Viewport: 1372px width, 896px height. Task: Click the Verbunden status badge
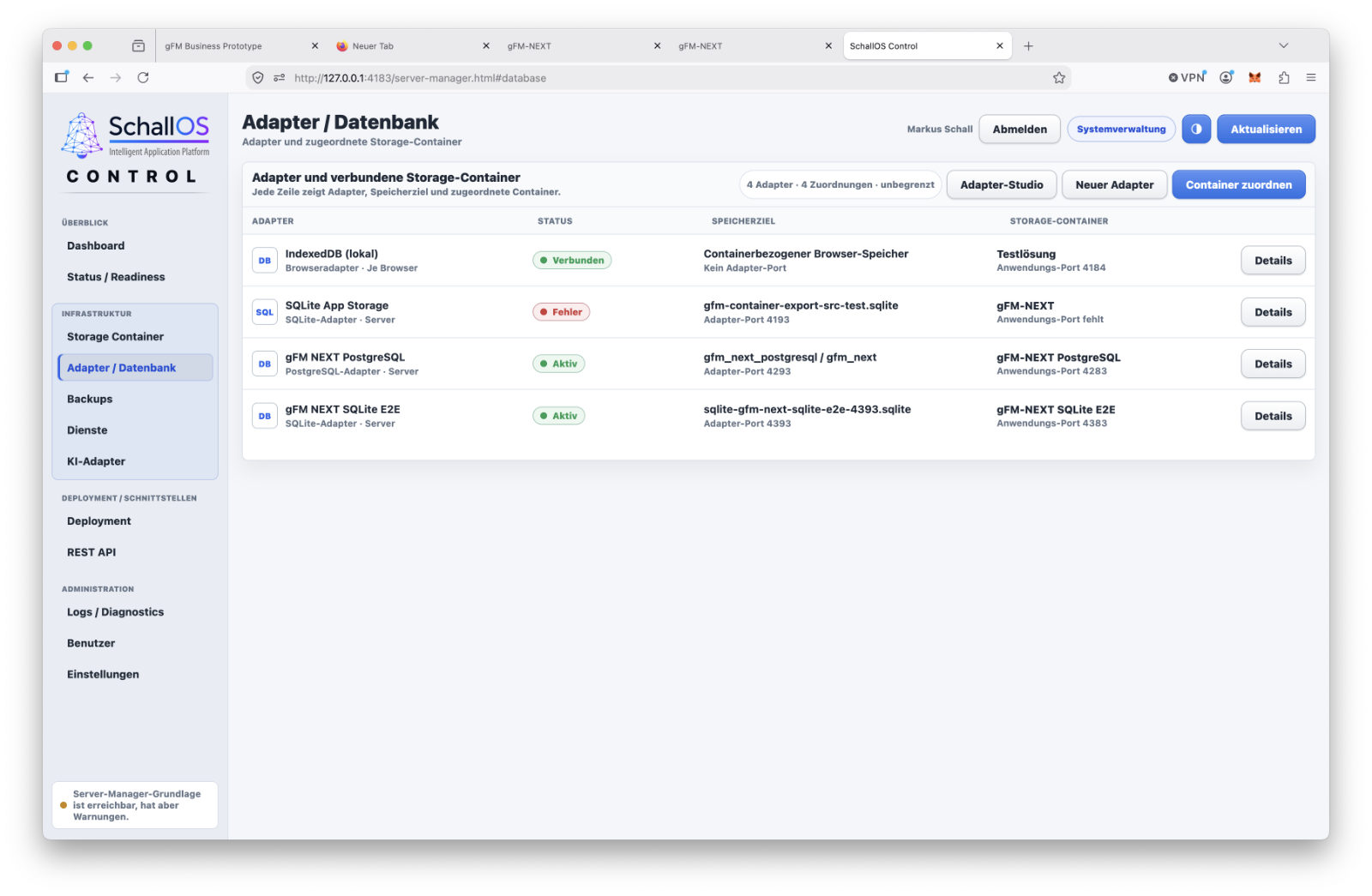(572, 261)
